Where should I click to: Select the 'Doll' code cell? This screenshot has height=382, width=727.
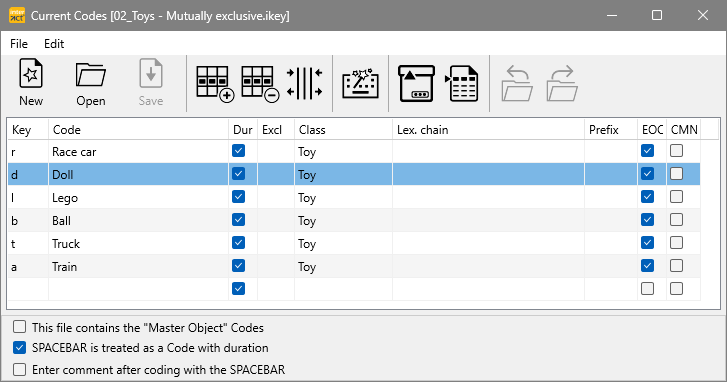[139, 174]
